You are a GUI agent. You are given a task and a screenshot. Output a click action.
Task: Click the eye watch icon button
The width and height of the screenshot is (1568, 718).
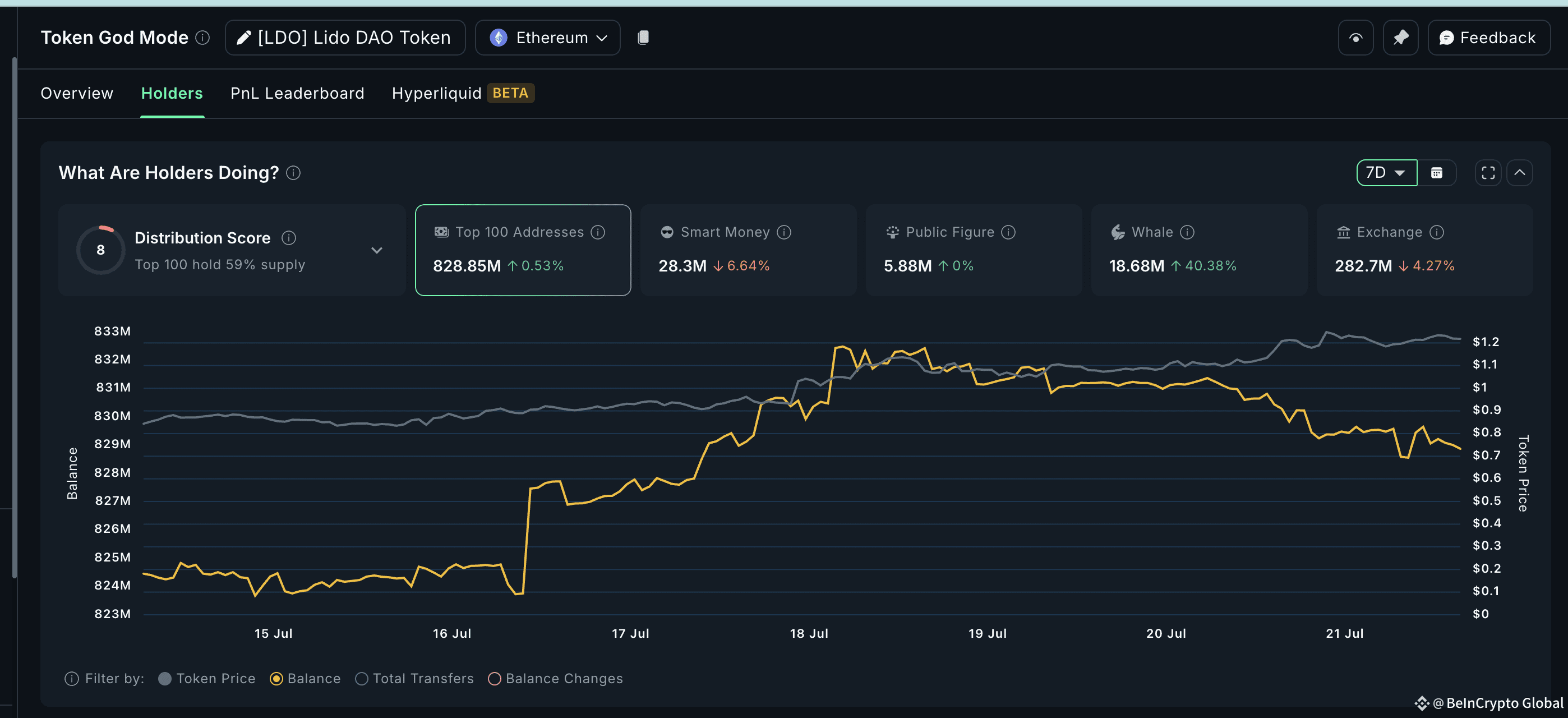[x=1355, y=38]
